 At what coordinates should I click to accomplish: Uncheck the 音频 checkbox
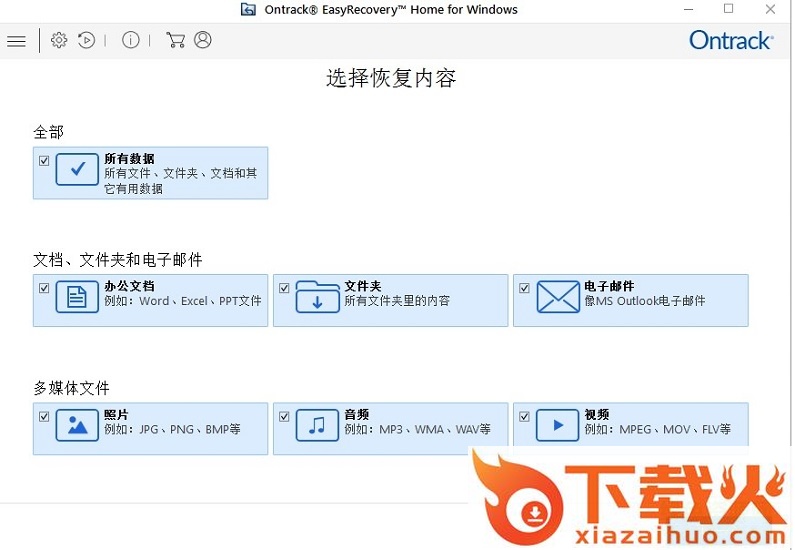pos(284,417)
